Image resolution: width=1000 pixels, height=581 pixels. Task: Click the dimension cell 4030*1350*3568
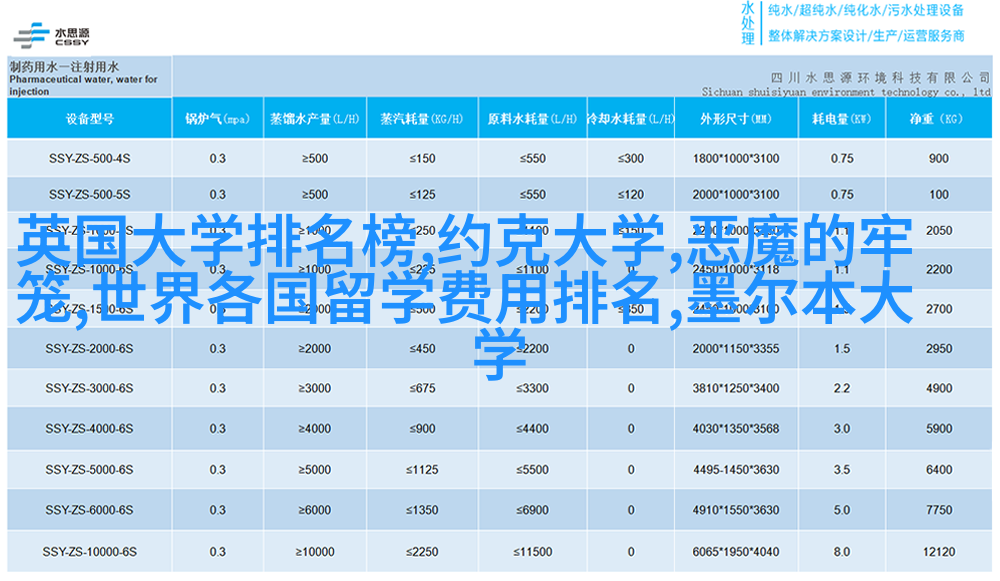point(736,429)
